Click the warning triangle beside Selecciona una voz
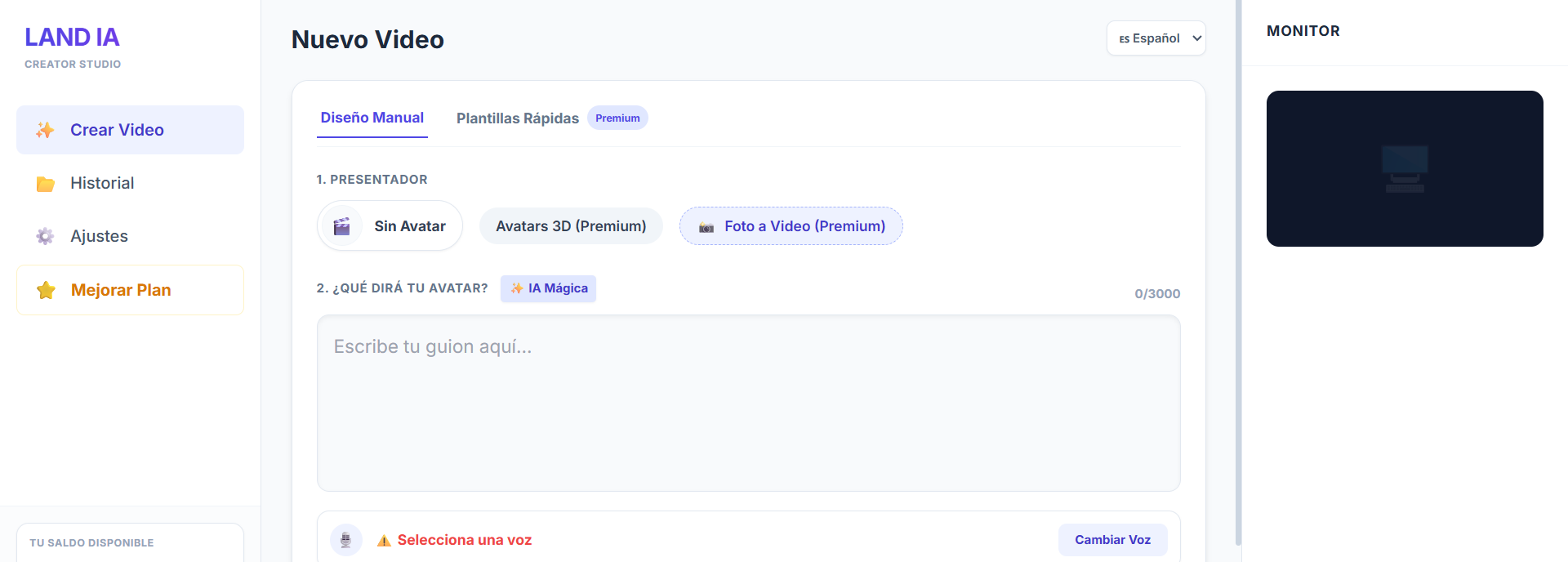The width and height of the screenshot is (1568, 562). pos(384,540)
